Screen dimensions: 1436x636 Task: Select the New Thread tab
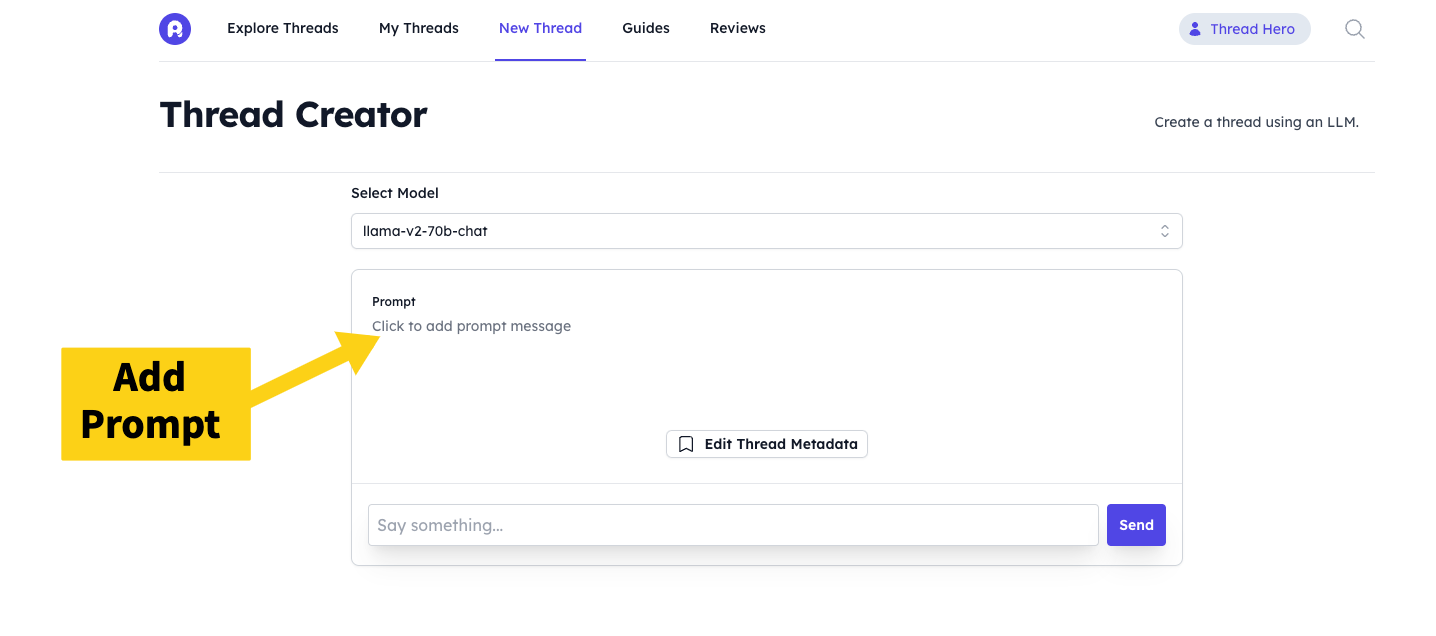click(x=540, y=28)
